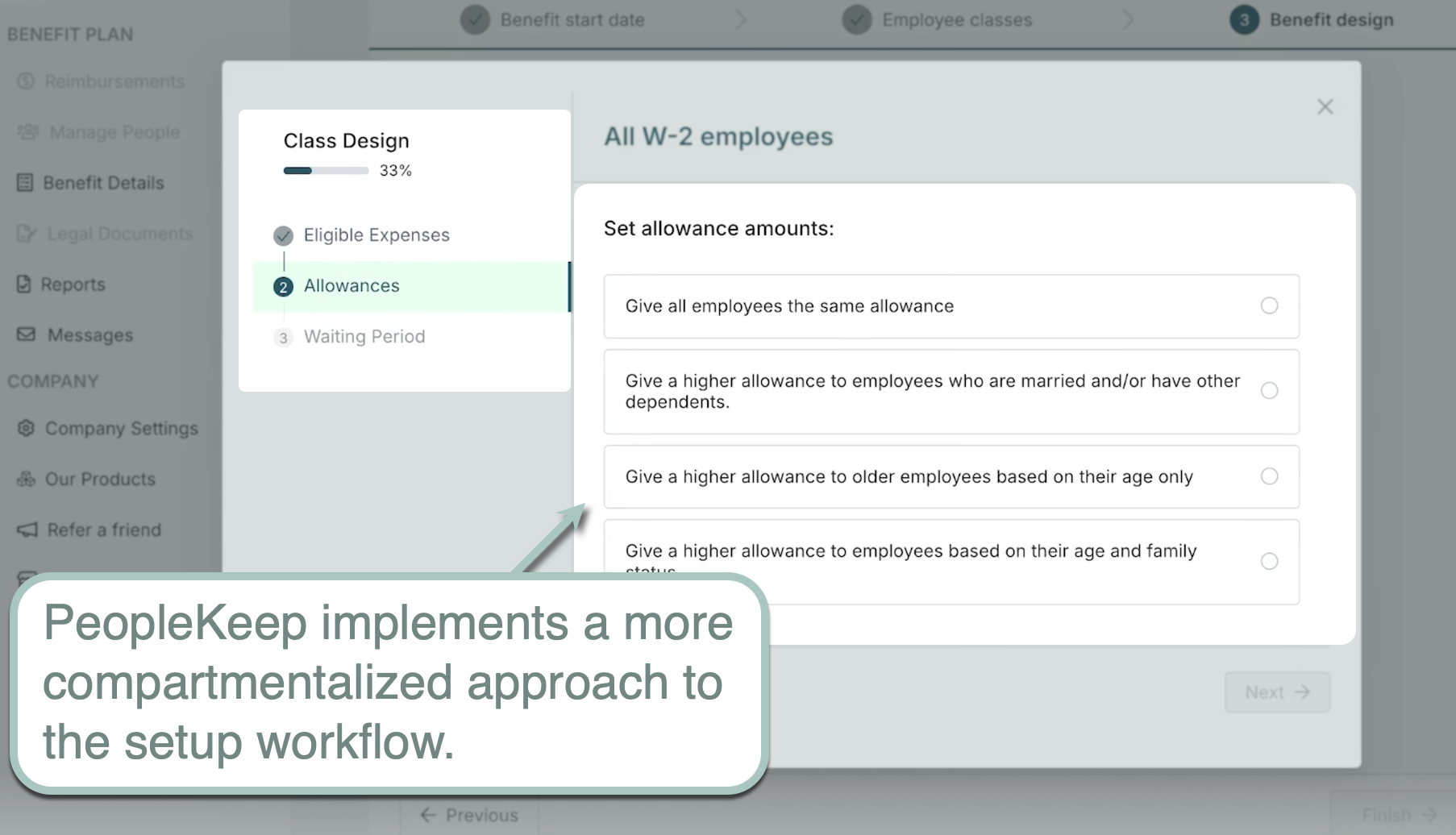Click the Reports file icon

coord(24,285)
